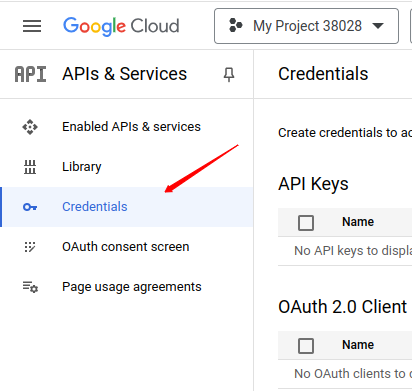Image resolution: width=412 pixels, height=391 pixels.
Task: Open Page usage agreements
Action: 132,287
